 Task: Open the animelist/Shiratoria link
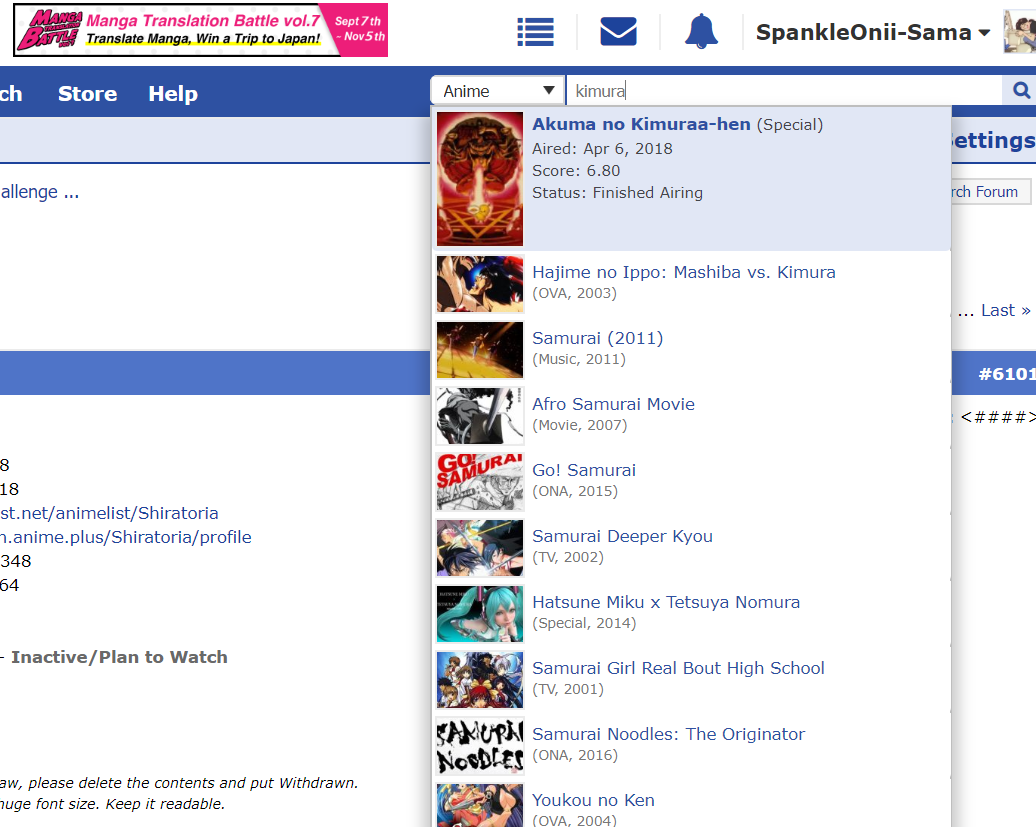click(x=109, y=513)
